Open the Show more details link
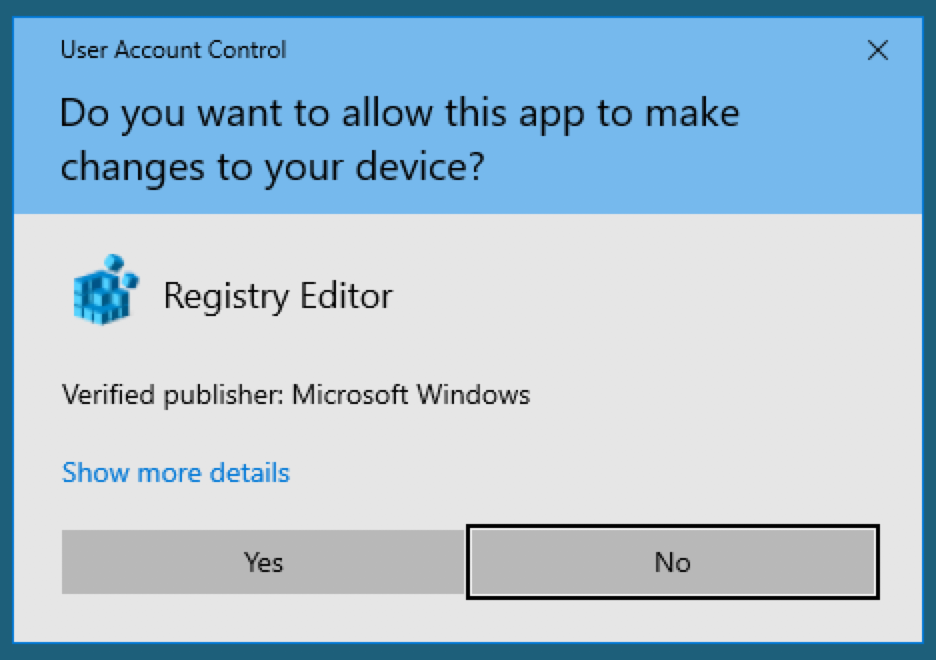 pos(176,473)
